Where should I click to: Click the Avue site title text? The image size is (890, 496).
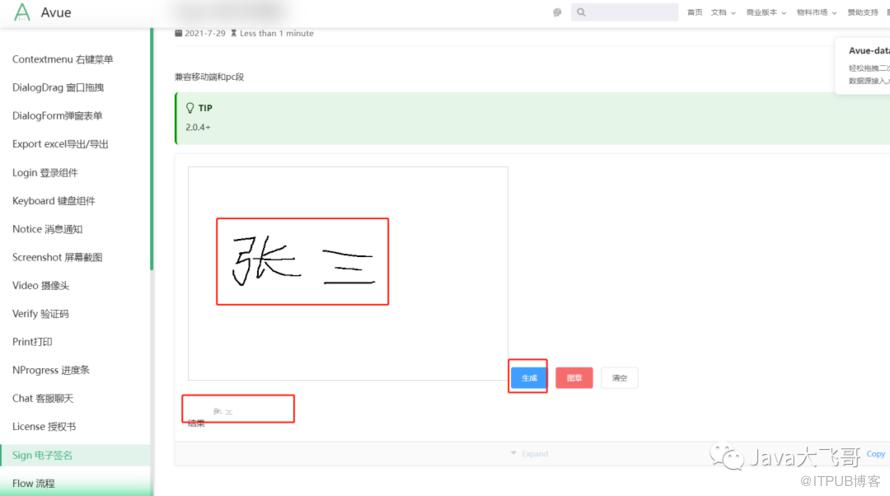(x=56, y=12)
